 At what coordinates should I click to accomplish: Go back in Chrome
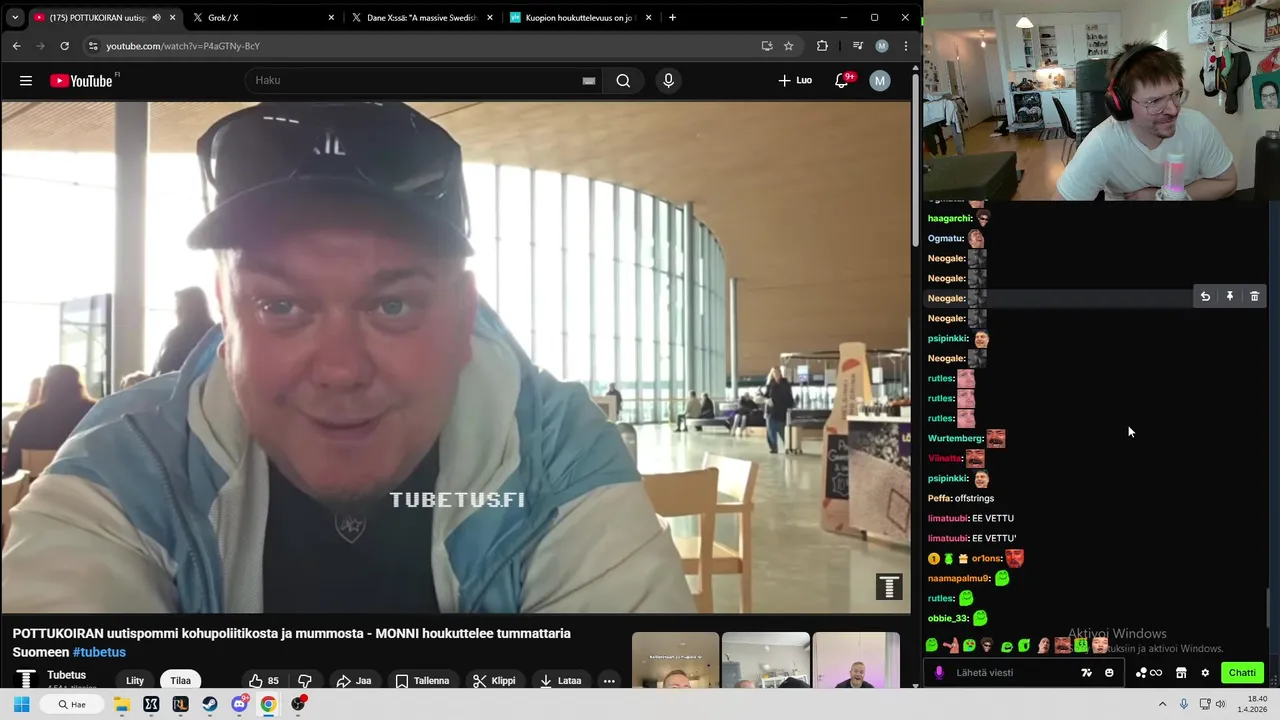(x=17, y=46)
